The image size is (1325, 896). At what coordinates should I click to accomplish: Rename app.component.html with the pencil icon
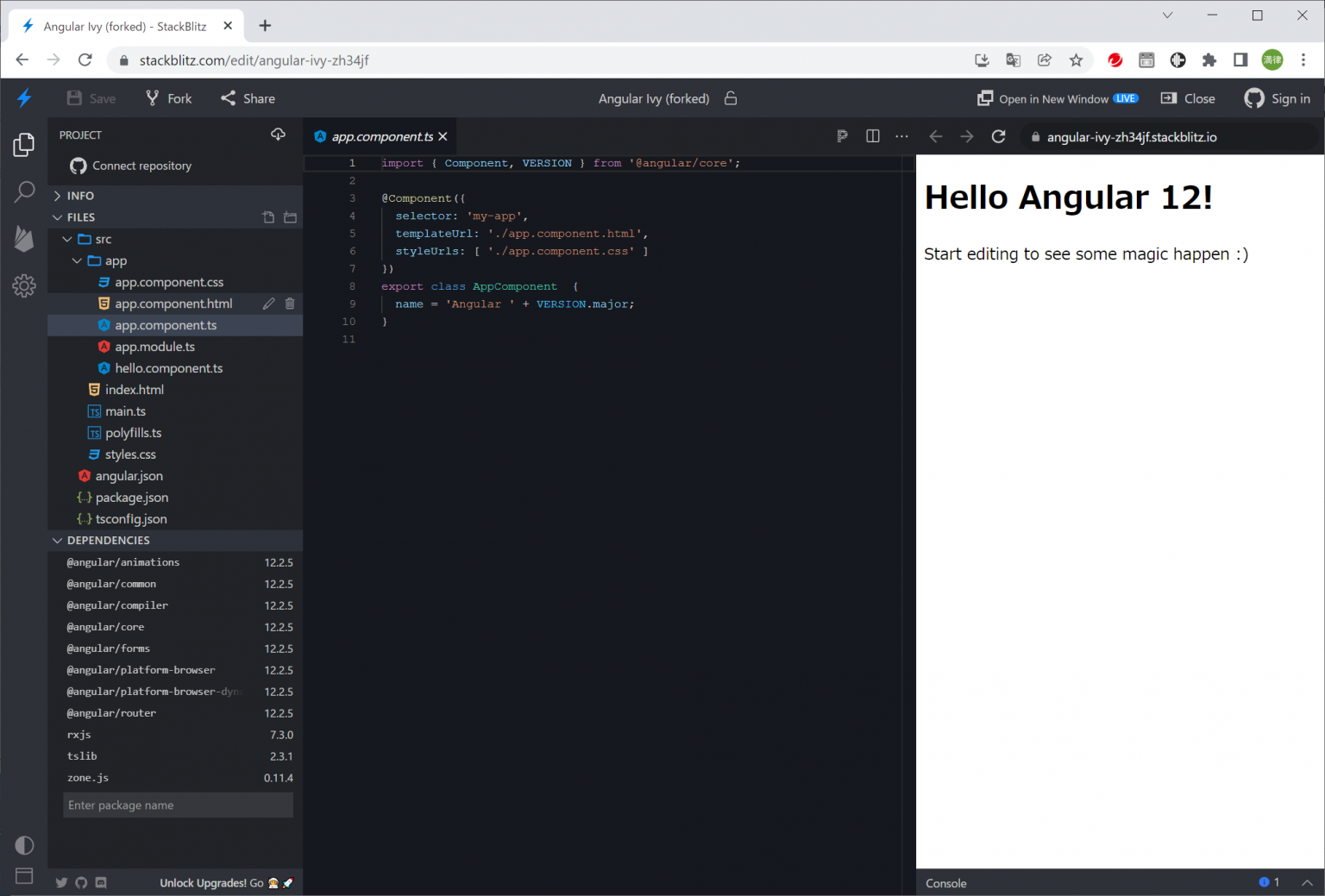tap(268, 303)
